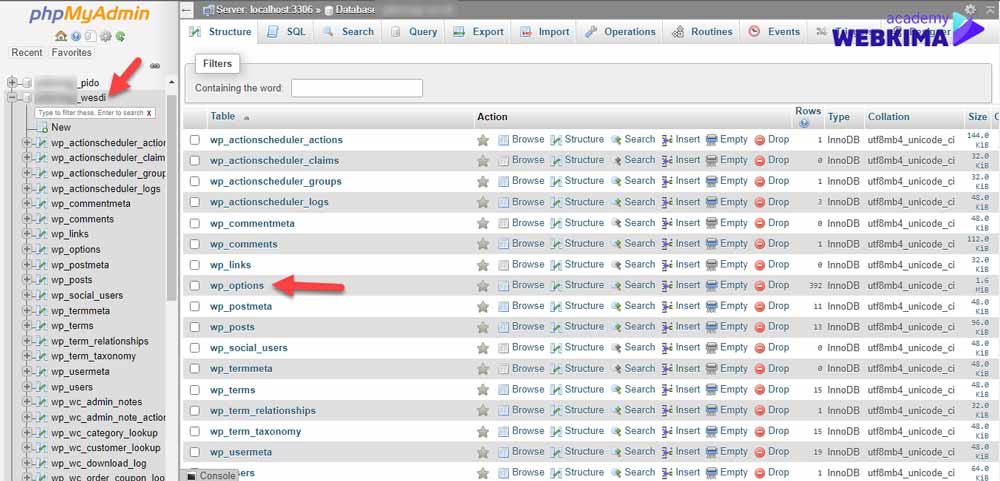Expand wp_posts node in sidebar tree
1000x481 pixels.
click(27, 280)
